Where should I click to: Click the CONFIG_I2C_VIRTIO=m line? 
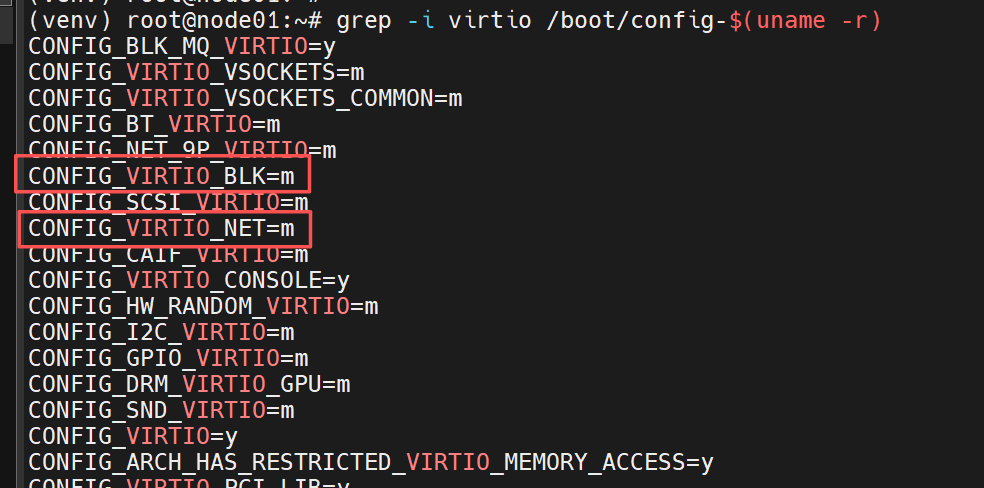162,332
